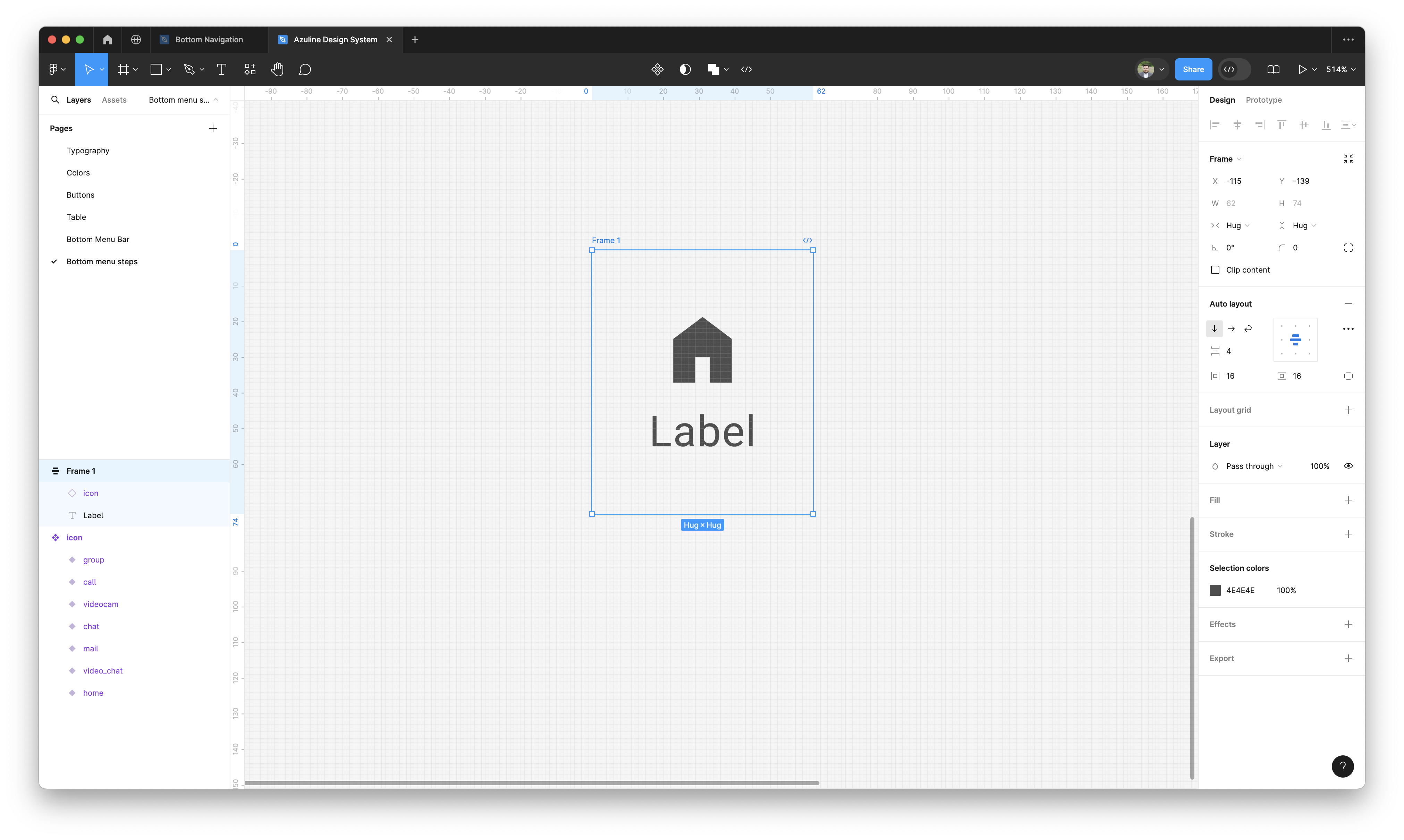
Task: Toggle Dev Mode switch
Action: pos(1234,70)
